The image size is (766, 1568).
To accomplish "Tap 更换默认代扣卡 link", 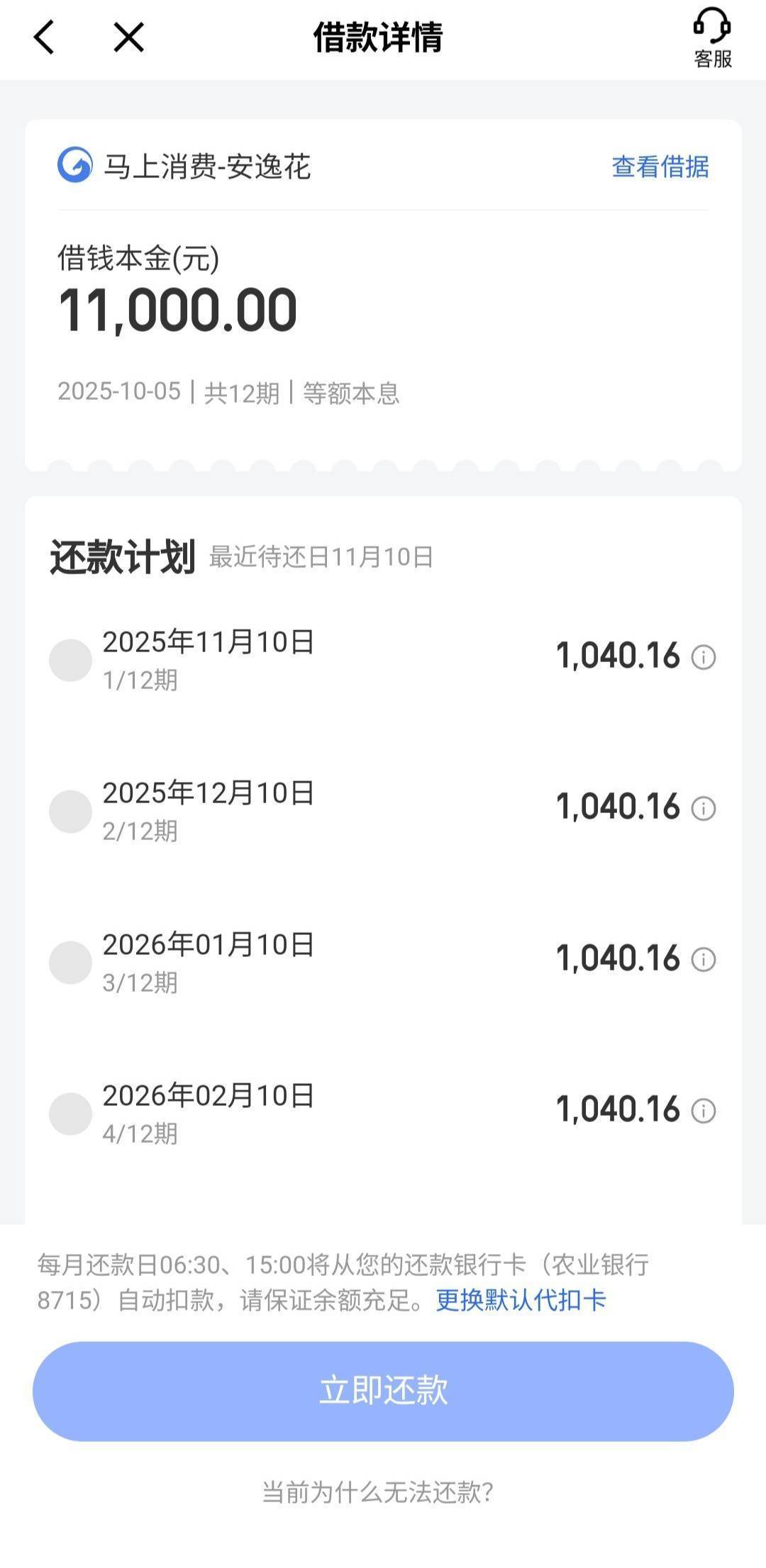I will click(521, 1300).
